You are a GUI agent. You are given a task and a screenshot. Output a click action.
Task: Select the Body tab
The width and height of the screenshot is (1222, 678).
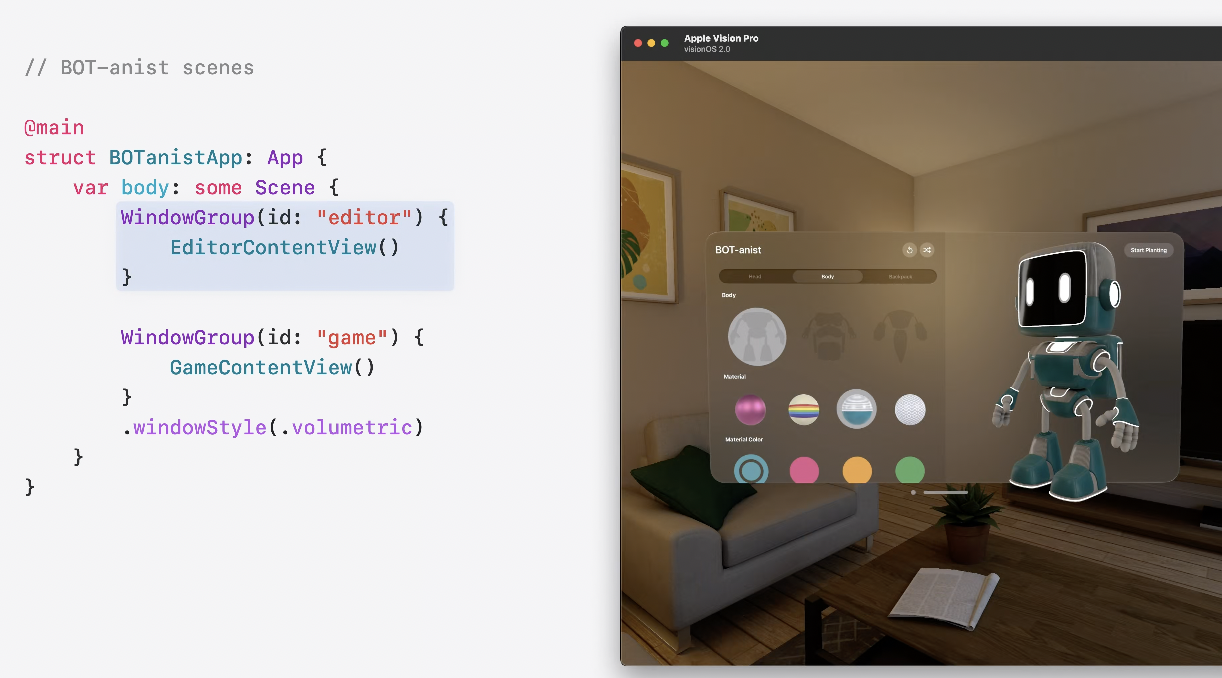(827, 277)
